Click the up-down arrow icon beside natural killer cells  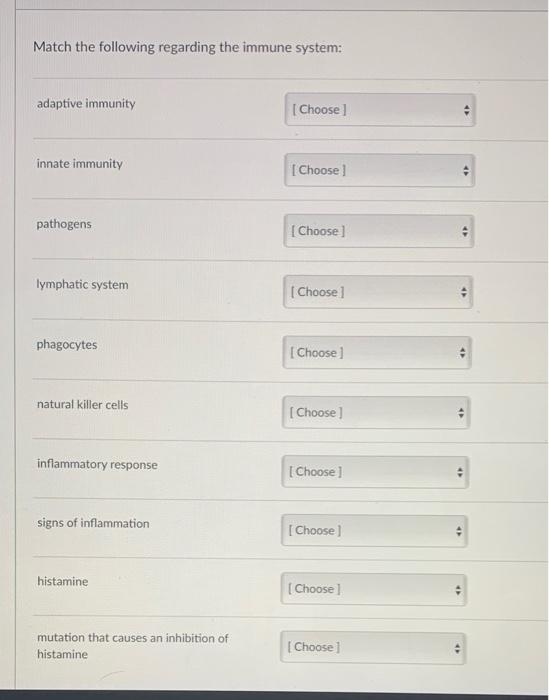point(461,413)
